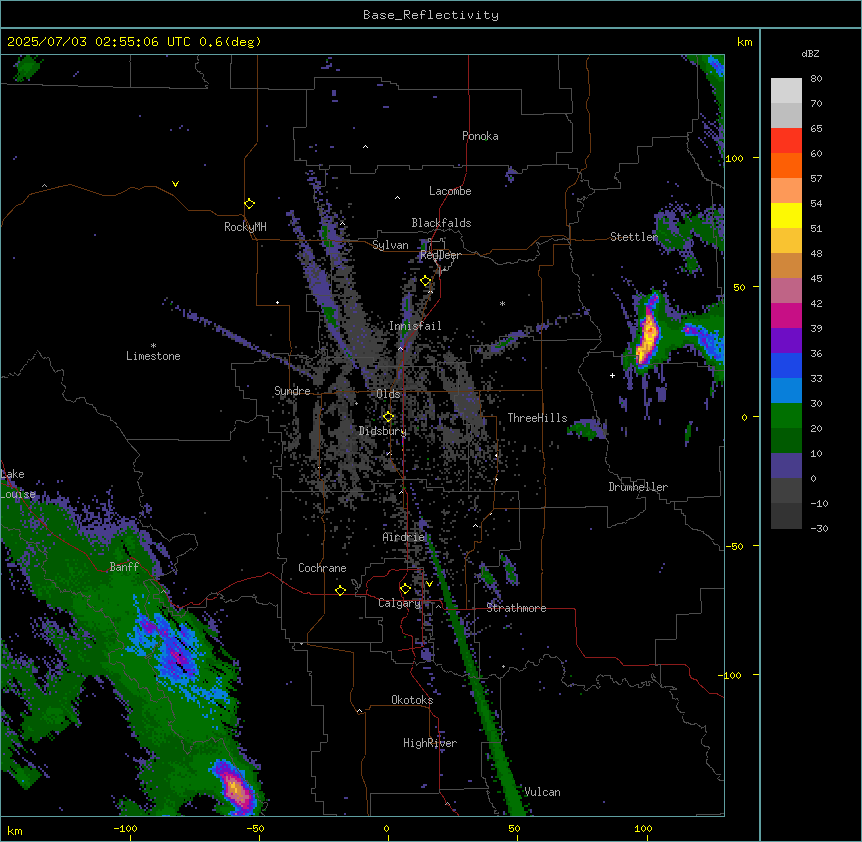Pick the bright green swatch between 30 and 20 dBZ
The height and width of the screenshot is (842, 862).
786,416
